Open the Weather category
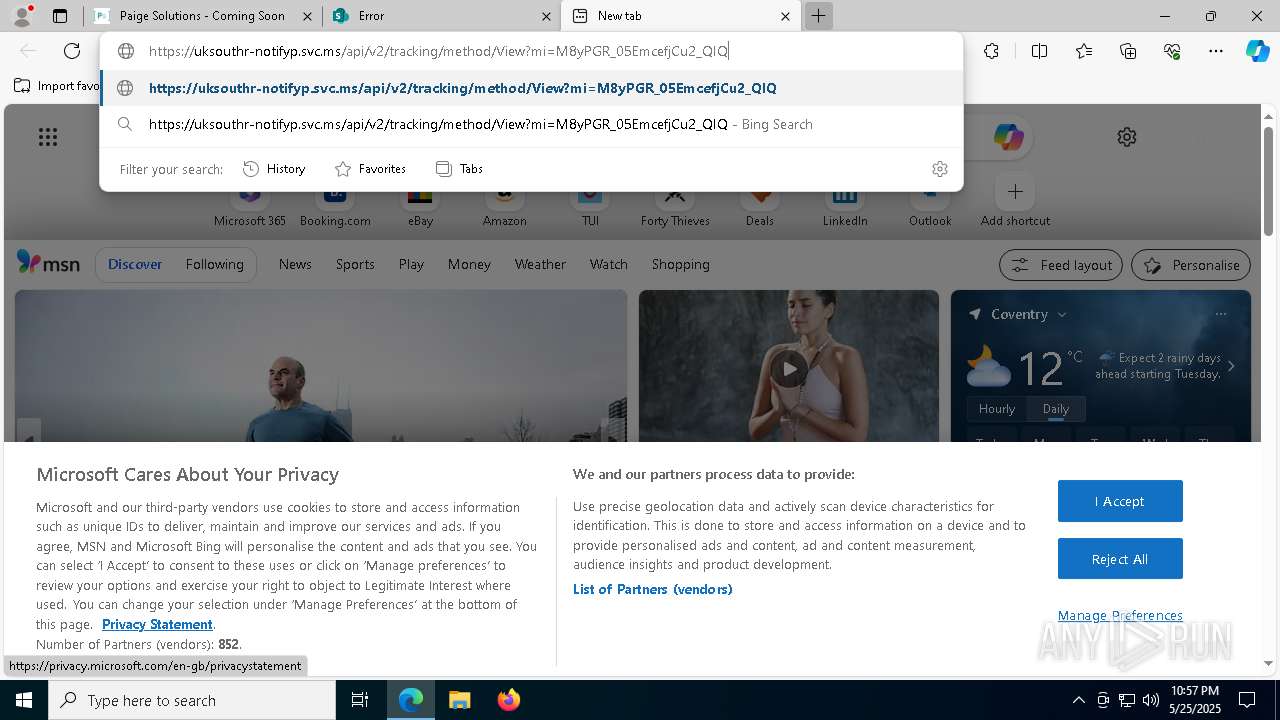Screen dimensions: 1280x720 pos(540,264)
